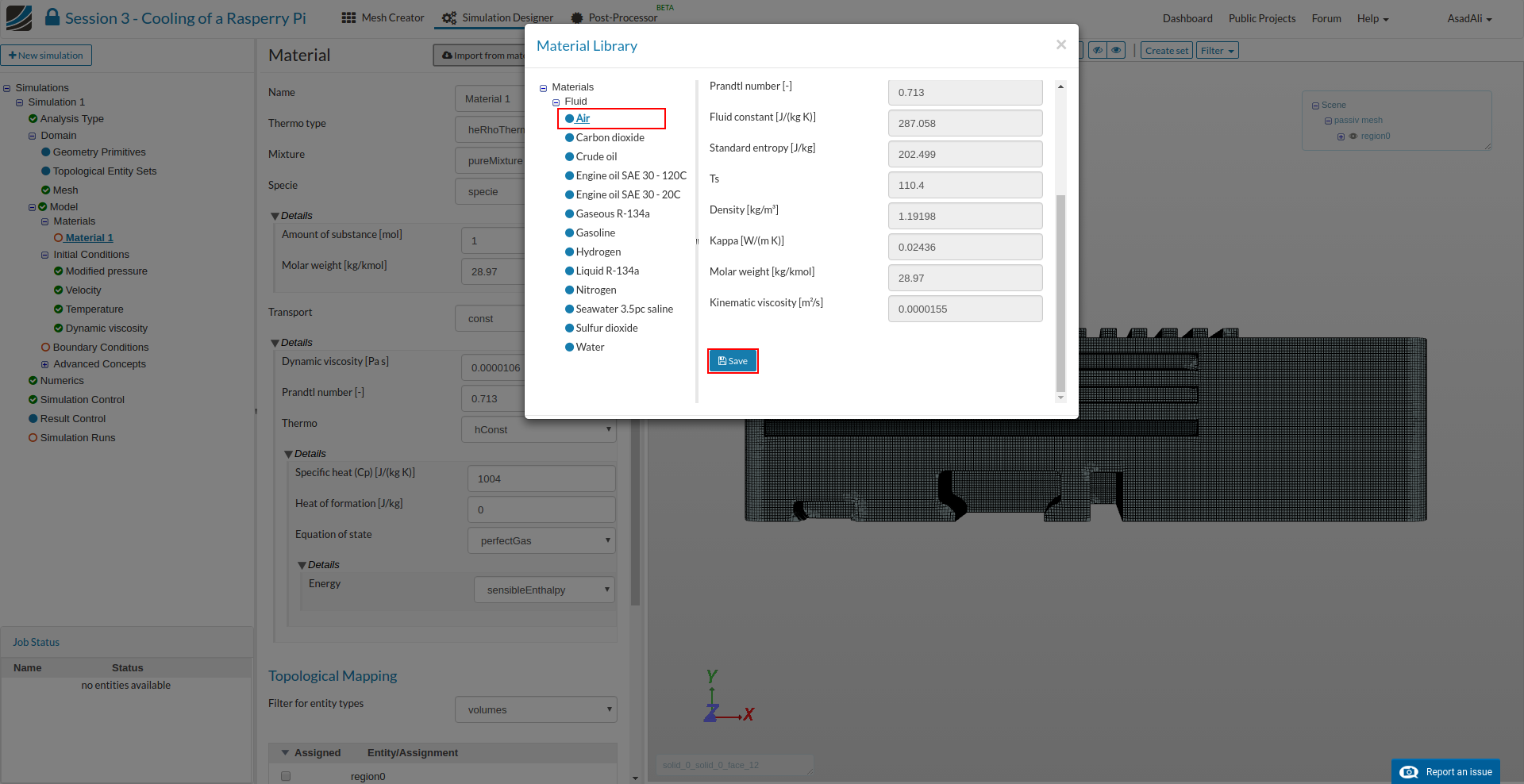The width and height of the screenshot is (1524, 784).
Task: Collapse Materials node in Material Library tree
Action: [544, 88]
